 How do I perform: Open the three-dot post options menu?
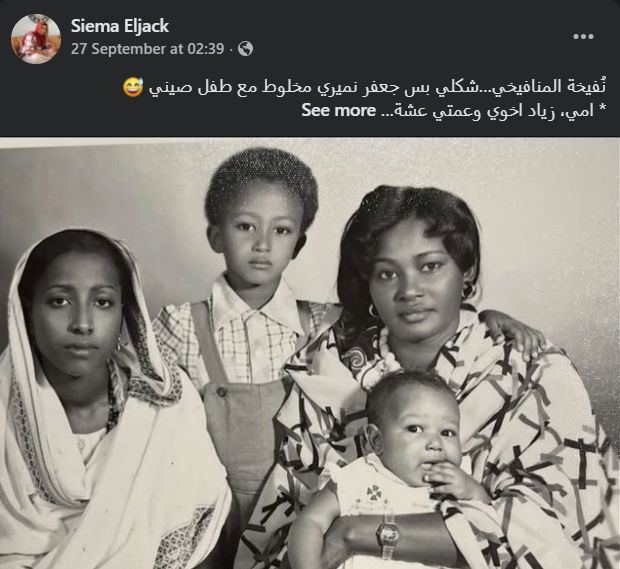583,36
